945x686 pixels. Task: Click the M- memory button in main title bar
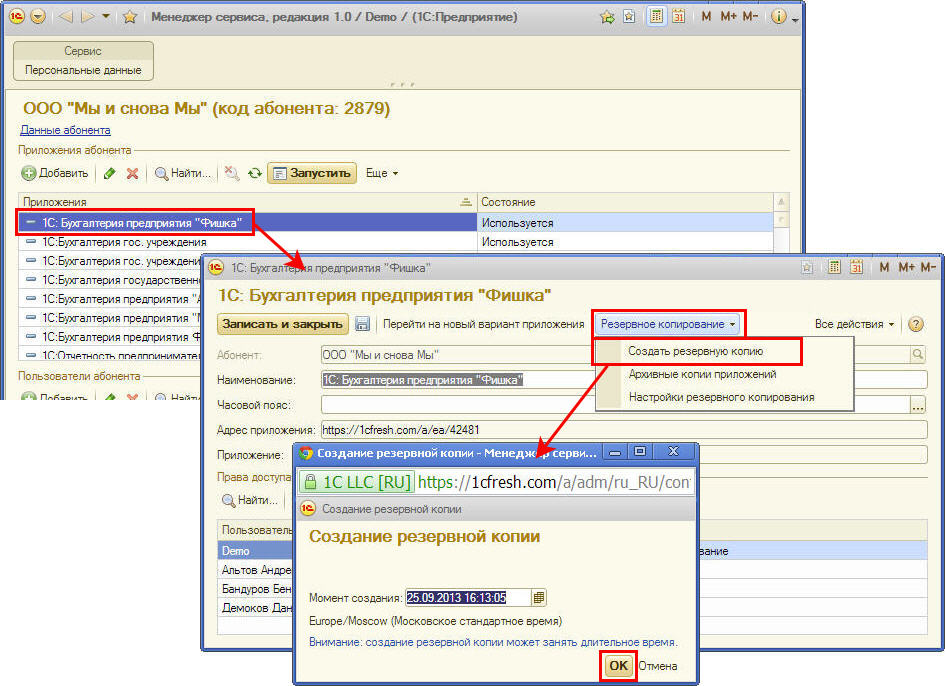750,17
